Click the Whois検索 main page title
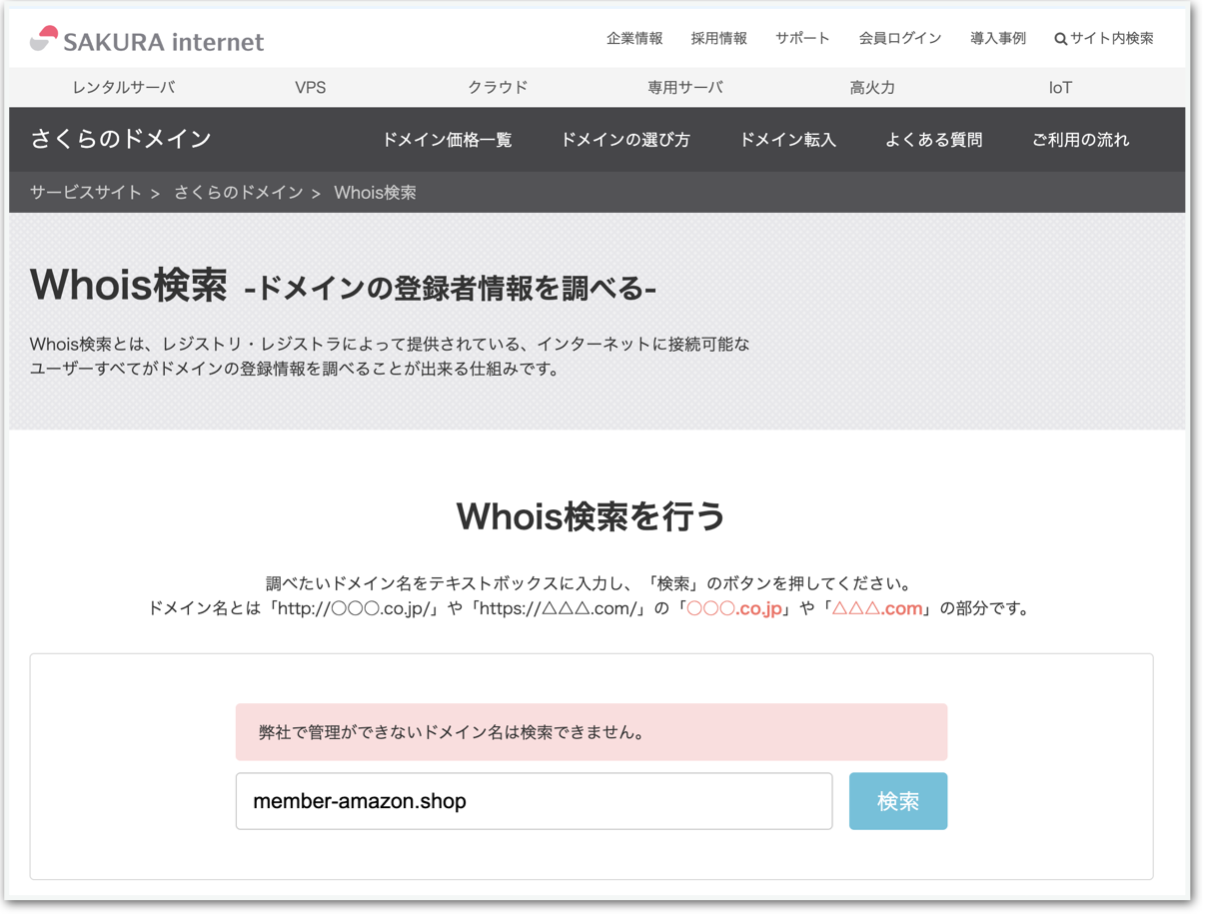 click(129, 285)
